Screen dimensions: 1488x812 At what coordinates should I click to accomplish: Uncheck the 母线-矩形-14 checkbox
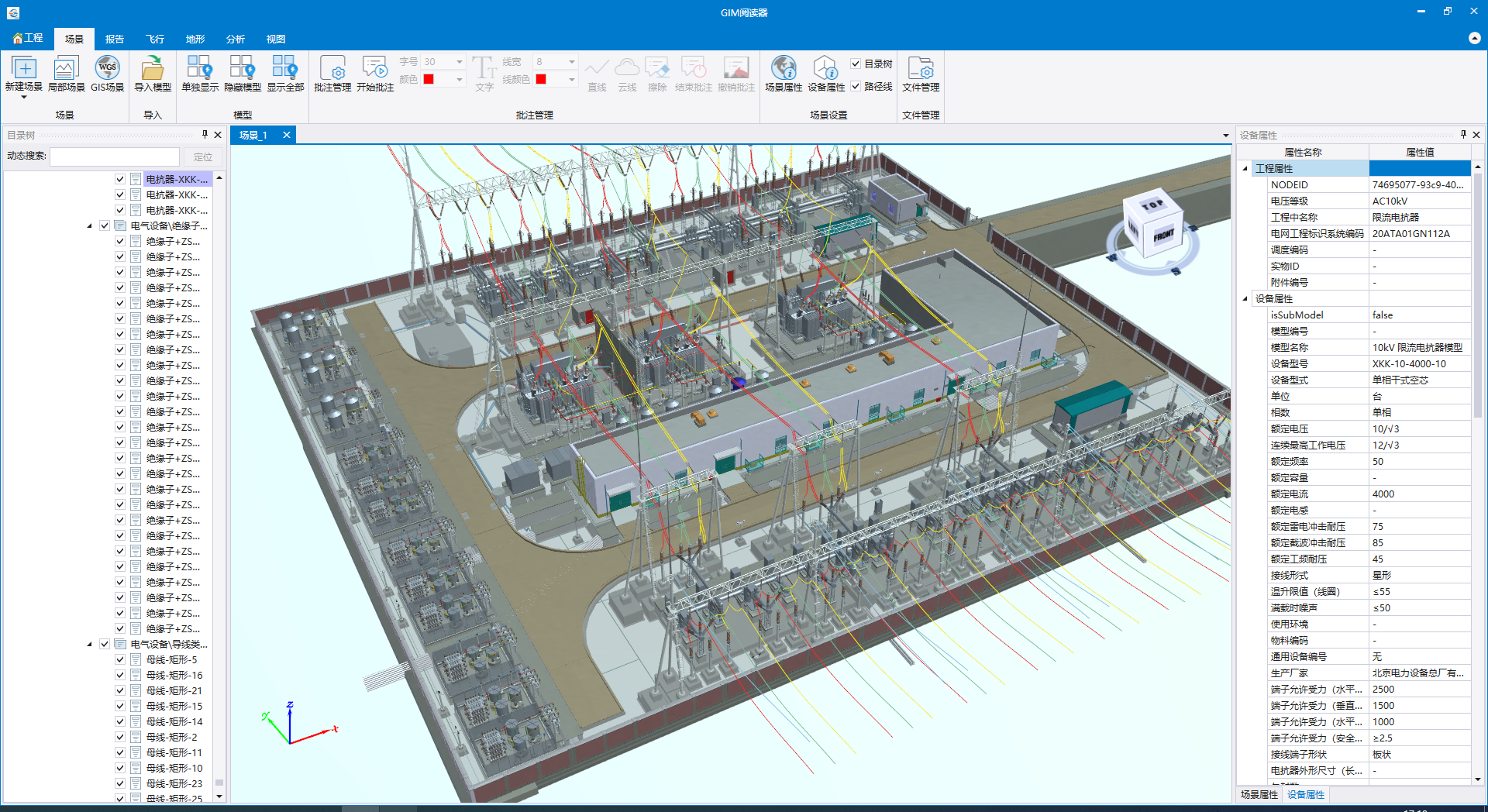click(120, 721)
